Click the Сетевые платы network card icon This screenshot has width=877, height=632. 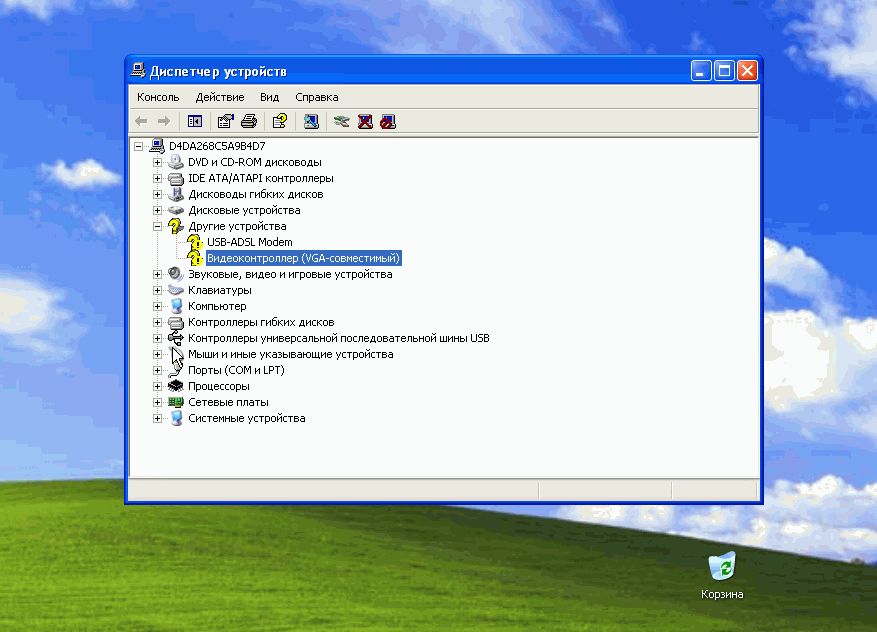point(176,402)
